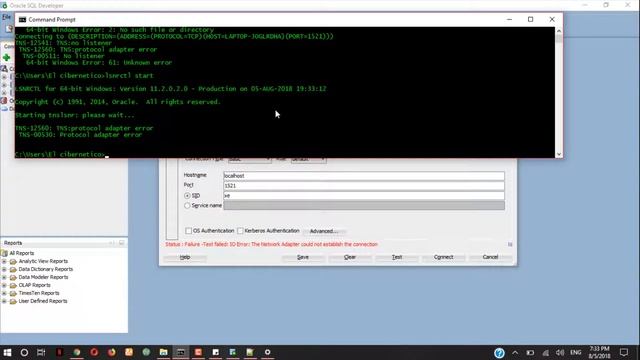The image size is (640, 360).
Task: Click the Cancel button in dialog
Action: [490, 257]
